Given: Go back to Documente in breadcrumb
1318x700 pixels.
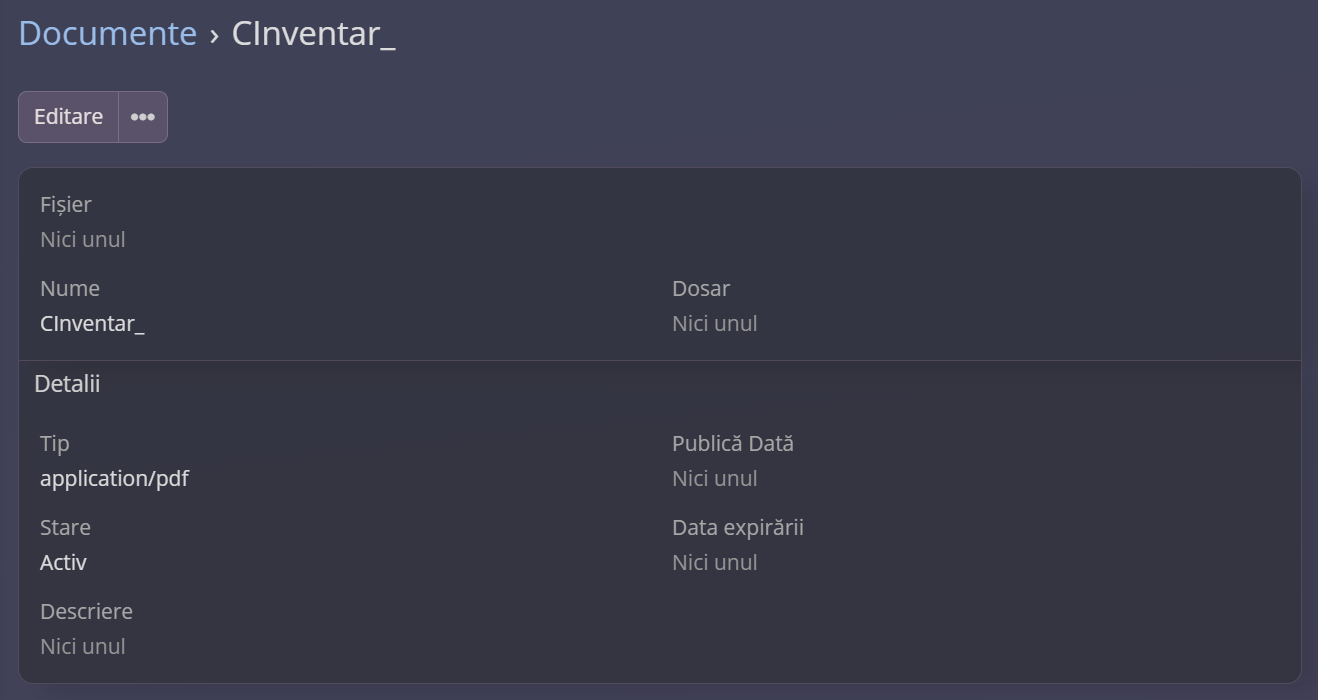Looking at the screenshot, I should 107,34.
